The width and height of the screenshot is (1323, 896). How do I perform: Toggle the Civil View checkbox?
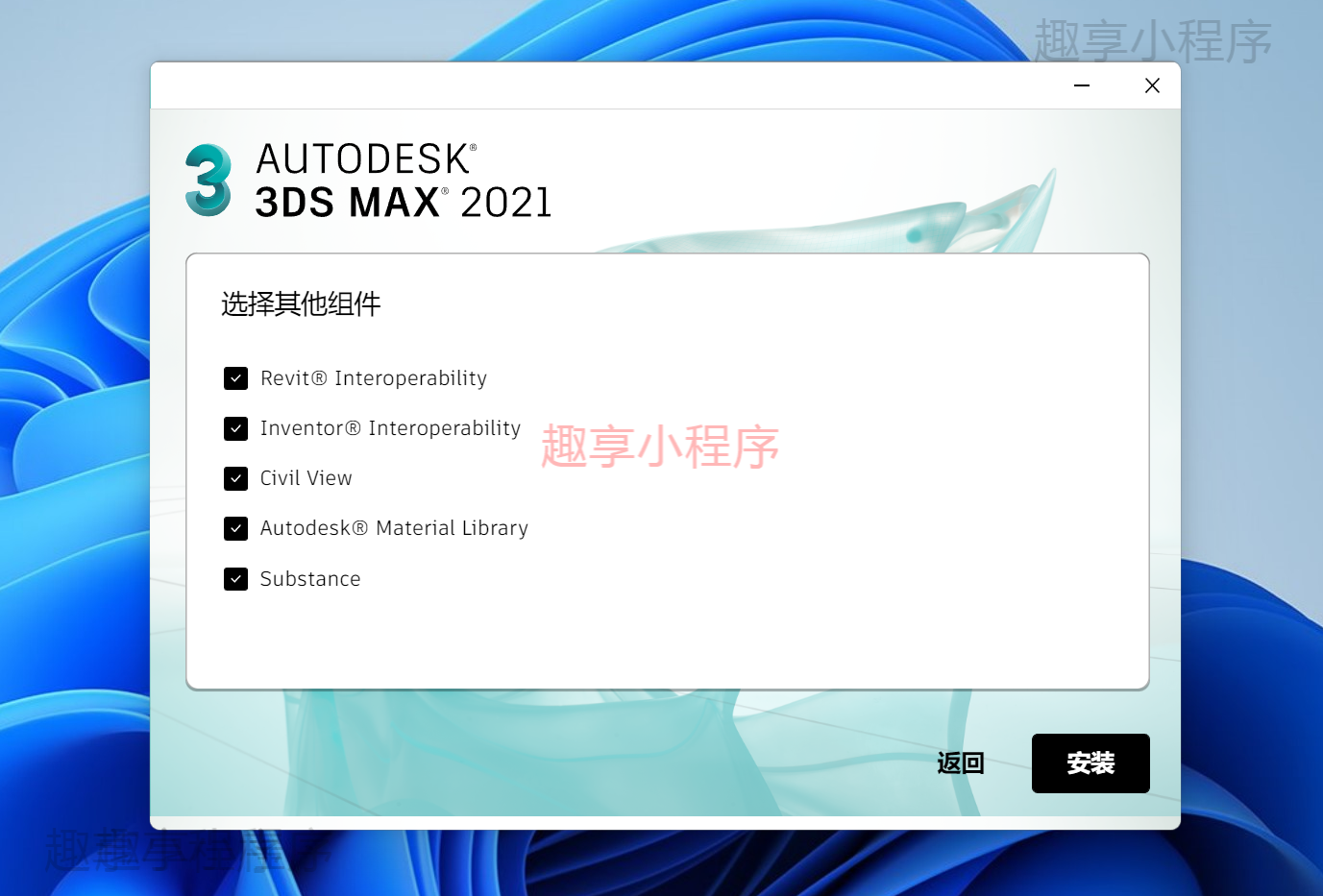236,478
